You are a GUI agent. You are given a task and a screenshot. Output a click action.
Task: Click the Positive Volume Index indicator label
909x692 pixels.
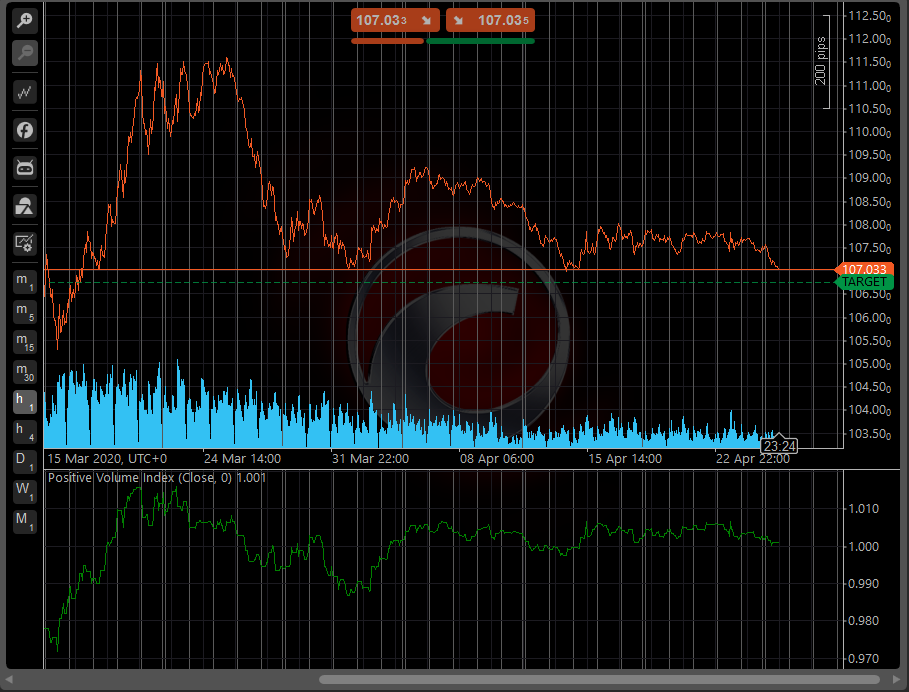pos(157,478)
